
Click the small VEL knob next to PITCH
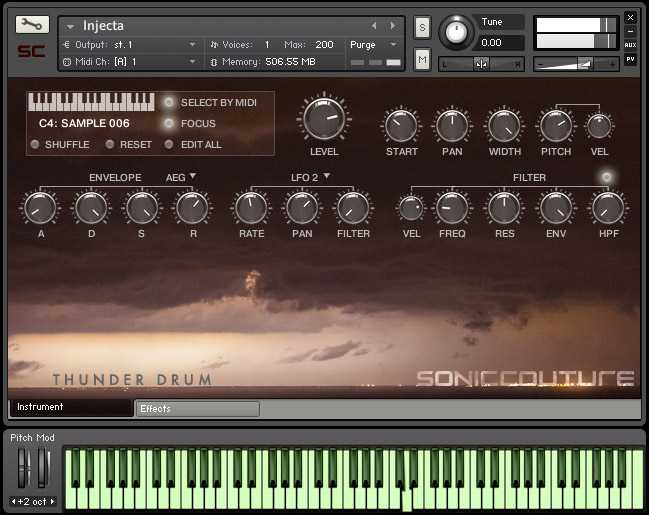coord(599,126)
